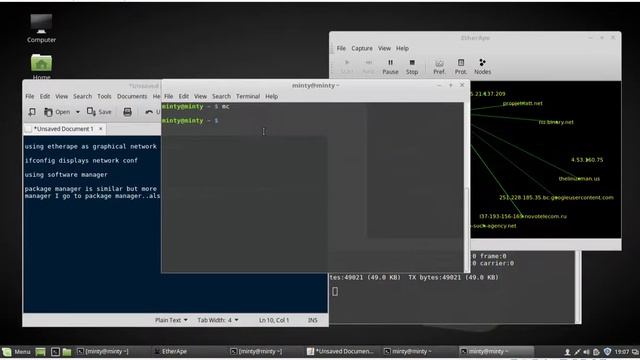The image size is (640, 360).
Task: Open EtherApe View menu
Action: [384, 48]
